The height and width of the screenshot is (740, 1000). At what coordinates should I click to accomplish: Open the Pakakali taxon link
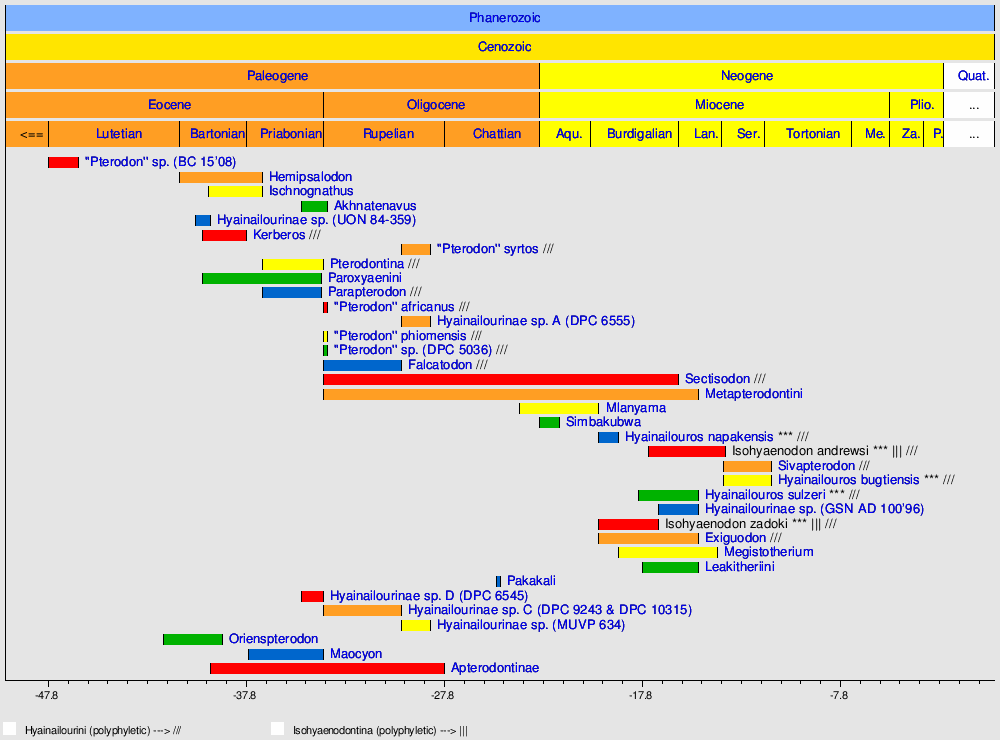point(531,581)
